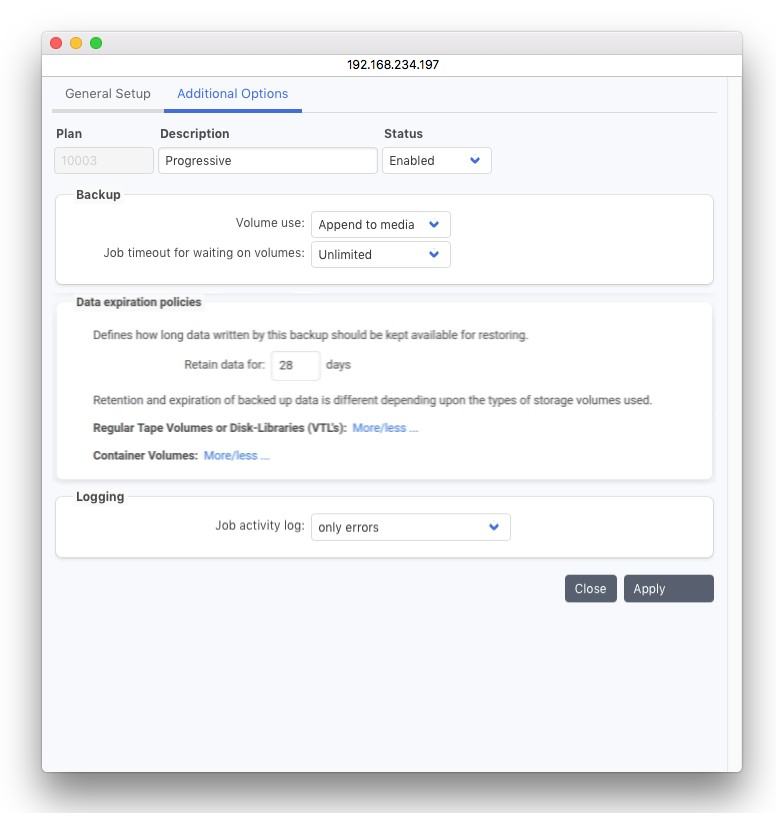Click the window title 192.168.234.197
Image resolution: width=776 pixels, height=813 pixels.
tap(392, 64)
